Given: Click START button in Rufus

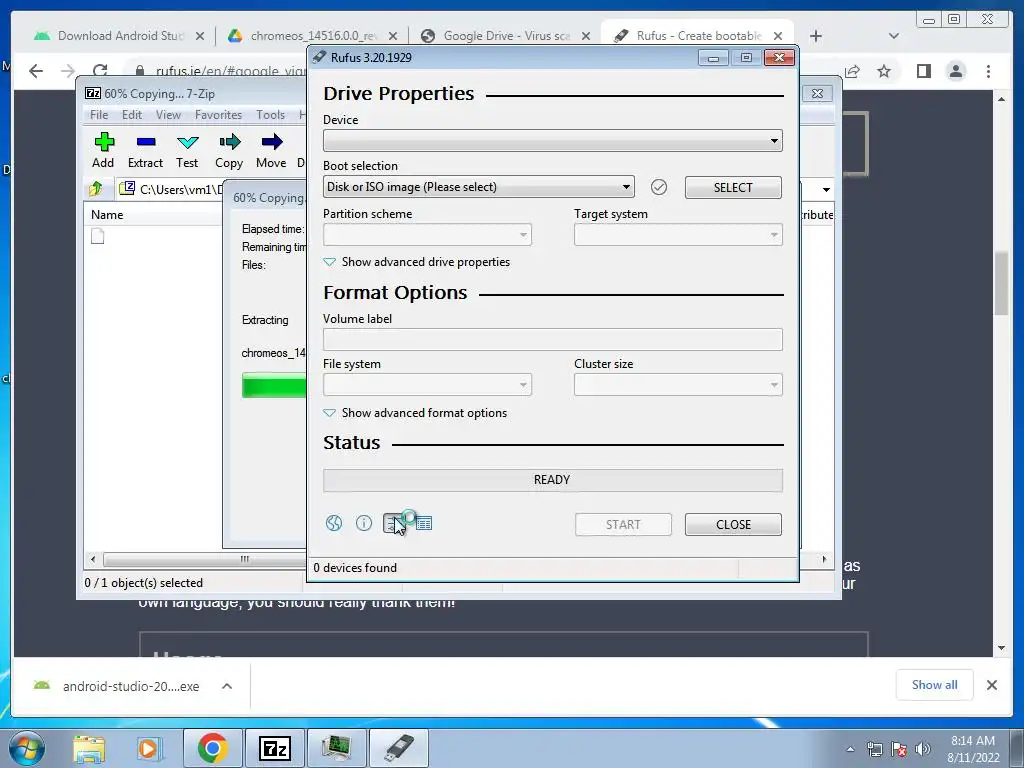Looking at the screenshot, I should [623, 524].
